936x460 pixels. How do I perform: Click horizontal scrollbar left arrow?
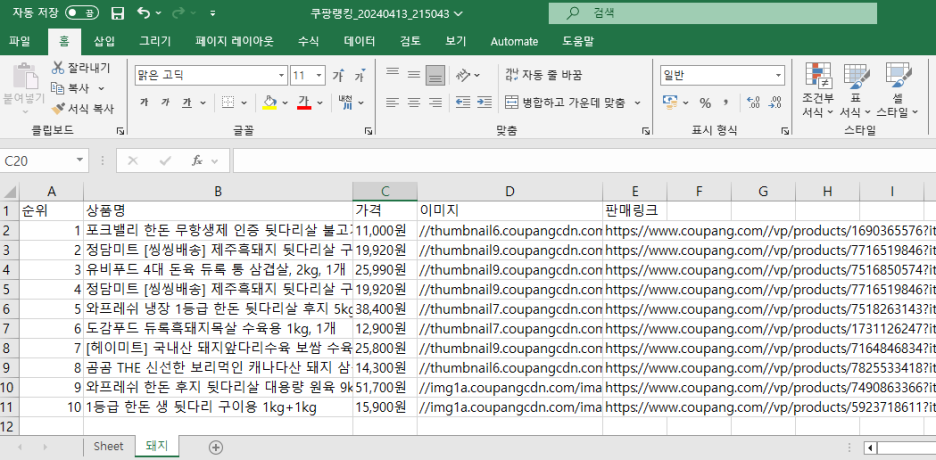pyautogui.click(x=871, y=447)
